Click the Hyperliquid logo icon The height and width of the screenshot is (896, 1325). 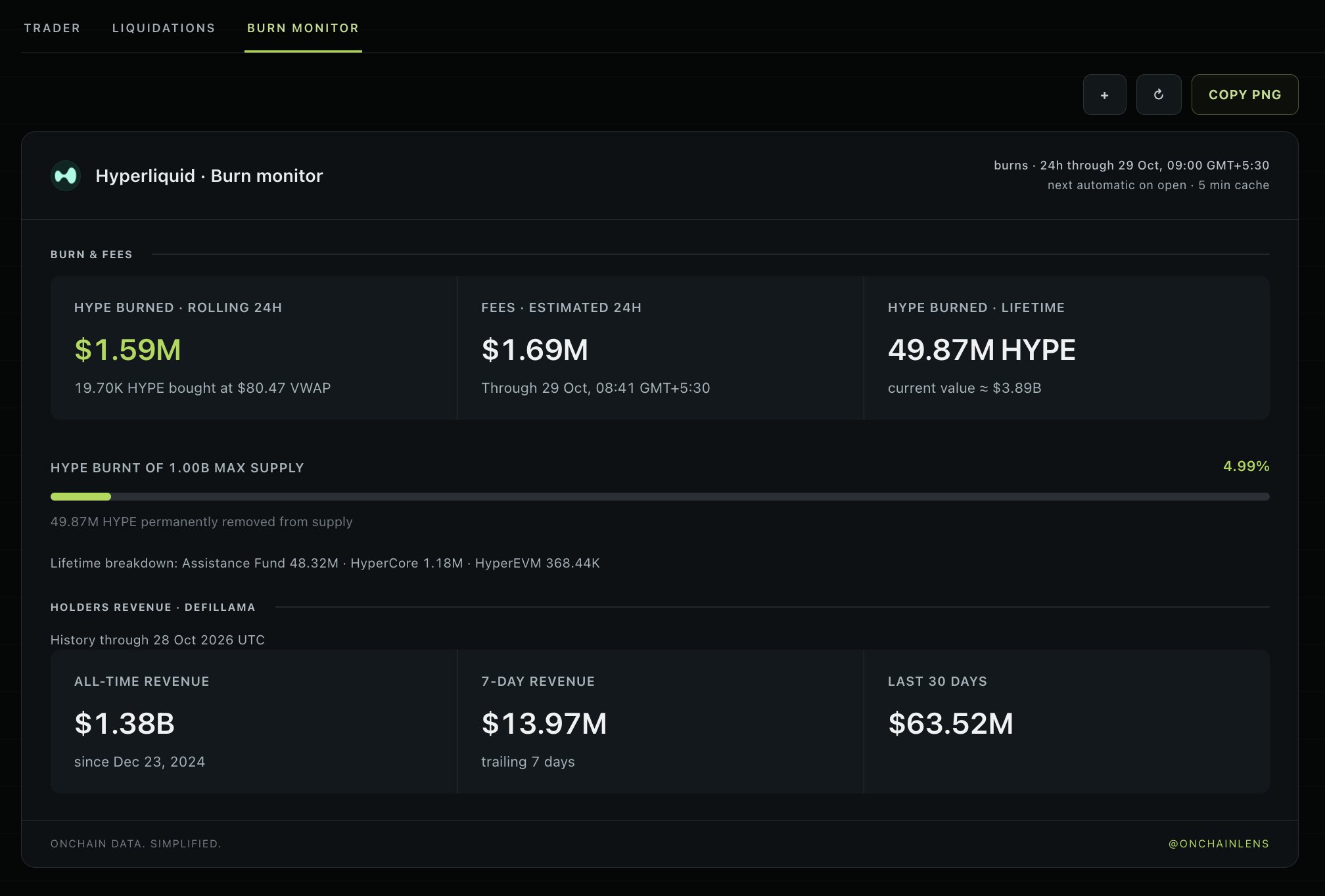pos(66,176)
